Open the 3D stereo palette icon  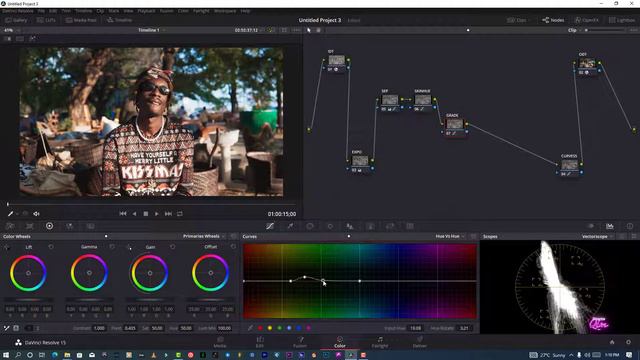click(410, 226)
